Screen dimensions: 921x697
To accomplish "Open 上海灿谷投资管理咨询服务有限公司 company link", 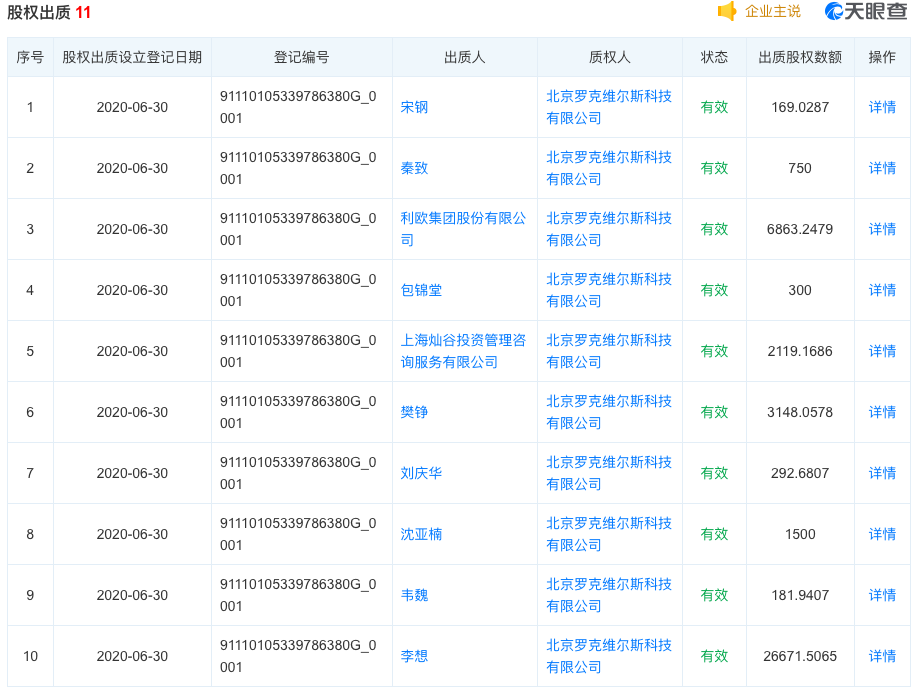I will [x=463, y=351].
